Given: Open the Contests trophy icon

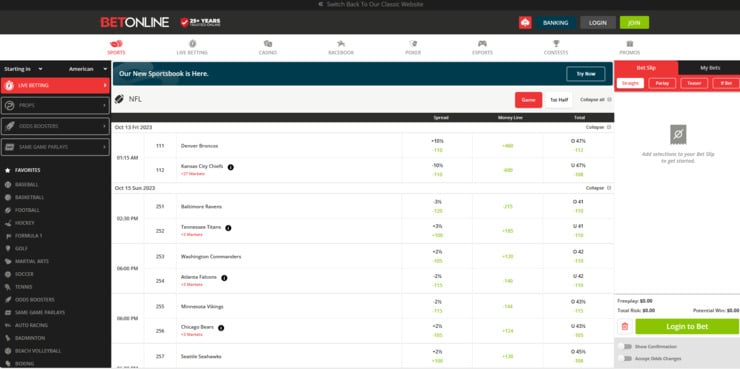Looking at the screenshot, I should click(x=556, y=44).
